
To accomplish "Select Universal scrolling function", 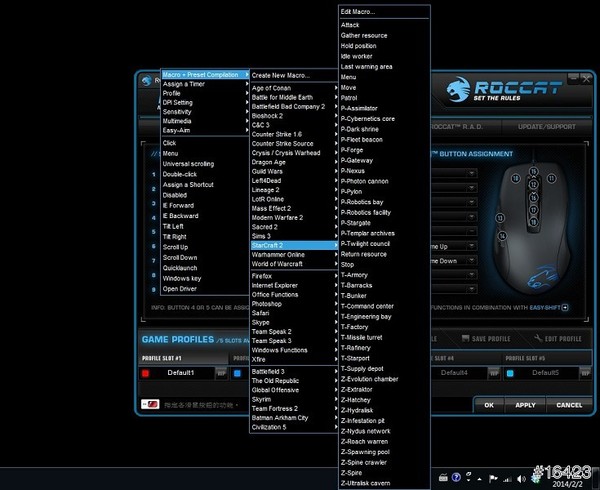I will click(x=205, y=164).
